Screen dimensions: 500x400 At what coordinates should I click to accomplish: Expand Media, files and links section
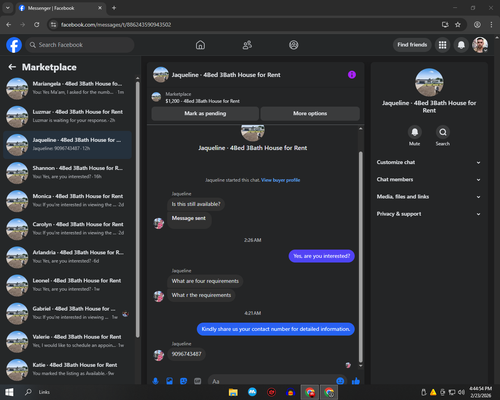[429, 197]
